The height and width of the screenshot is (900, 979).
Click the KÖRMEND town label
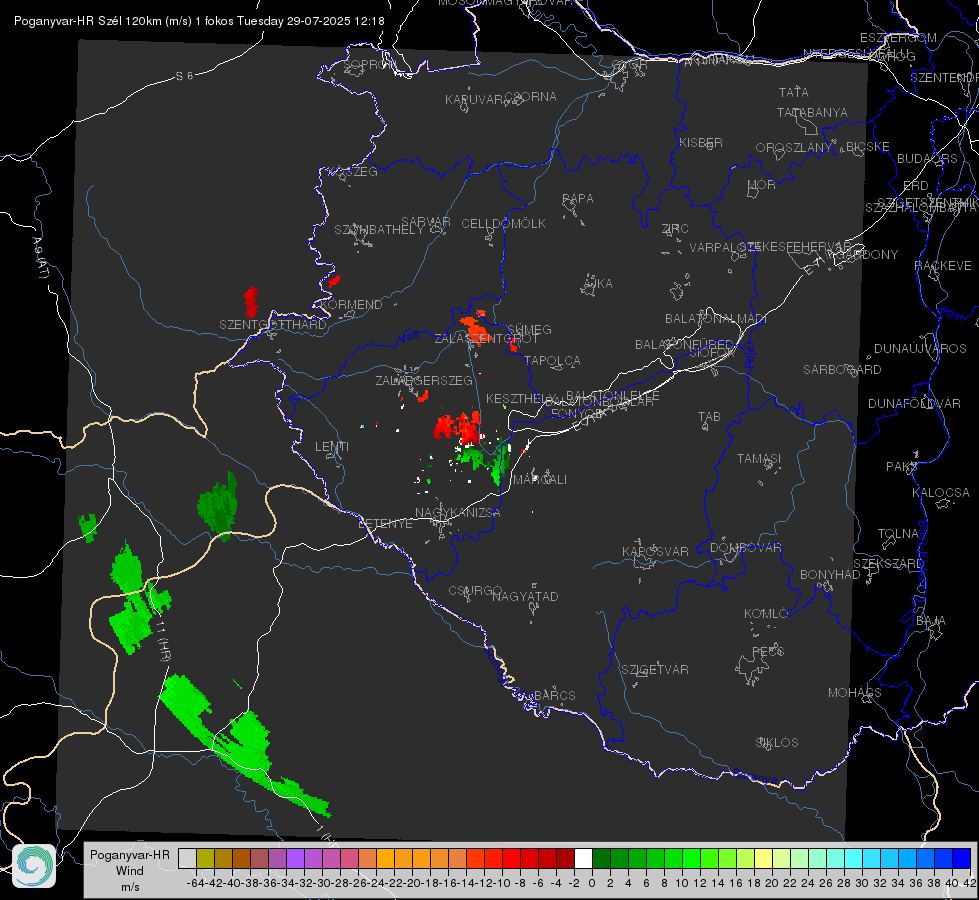pos(351,305)
